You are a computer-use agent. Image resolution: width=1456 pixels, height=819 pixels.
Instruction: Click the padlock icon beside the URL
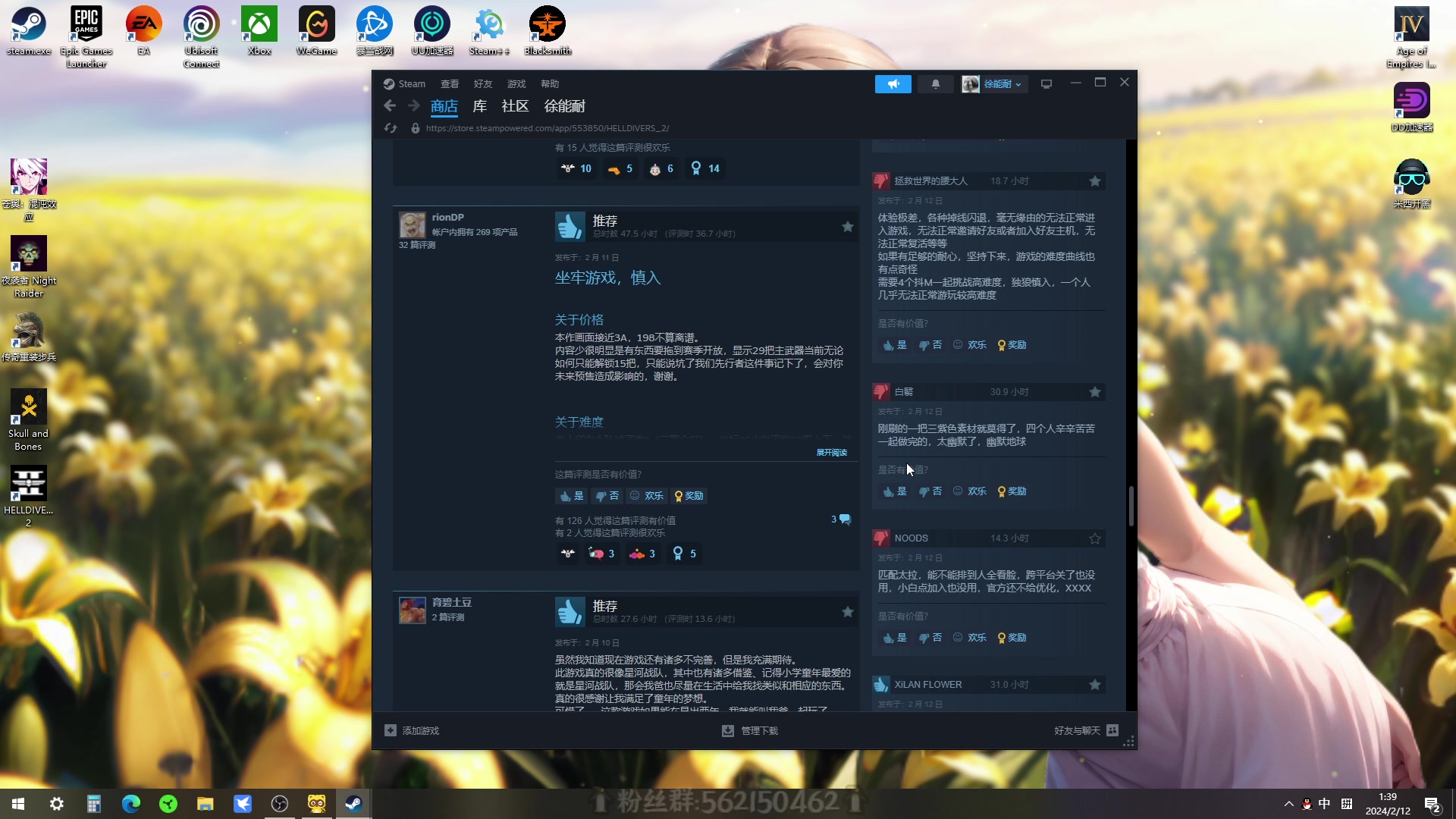(x=416, y=128)
